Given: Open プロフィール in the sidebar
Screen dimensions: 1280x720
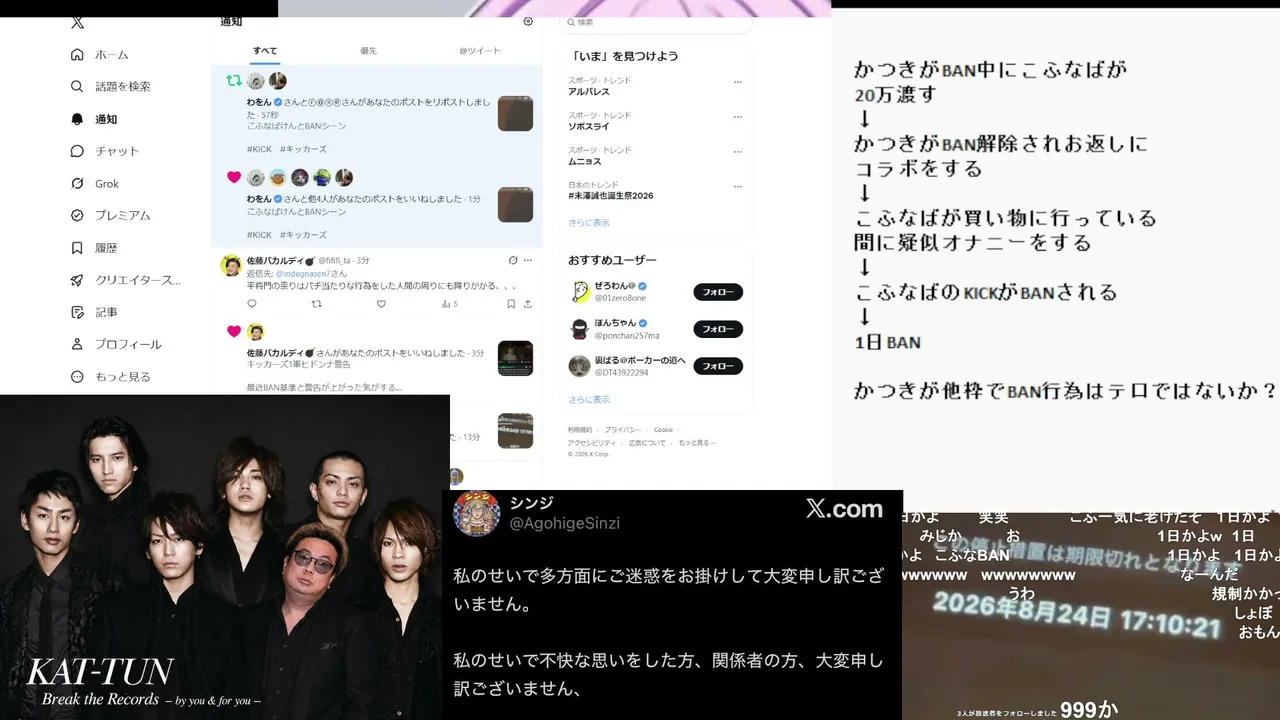Looking at the screenshot, I should 116,344.
